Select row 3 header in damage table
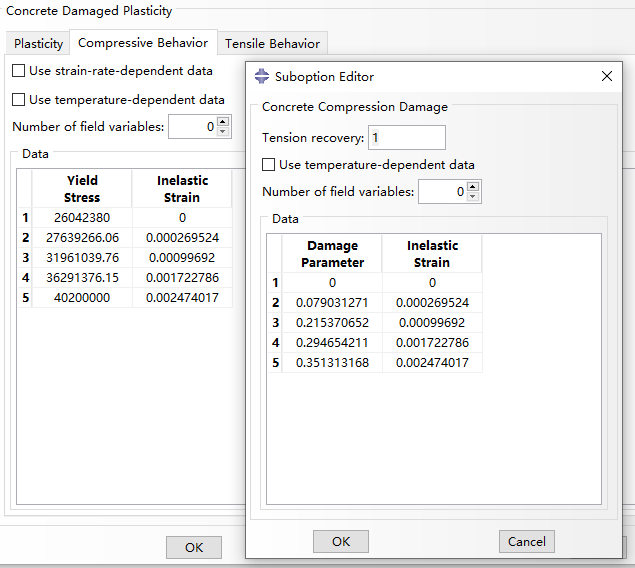This screenshot has height=568, width=635. [274, 322]
